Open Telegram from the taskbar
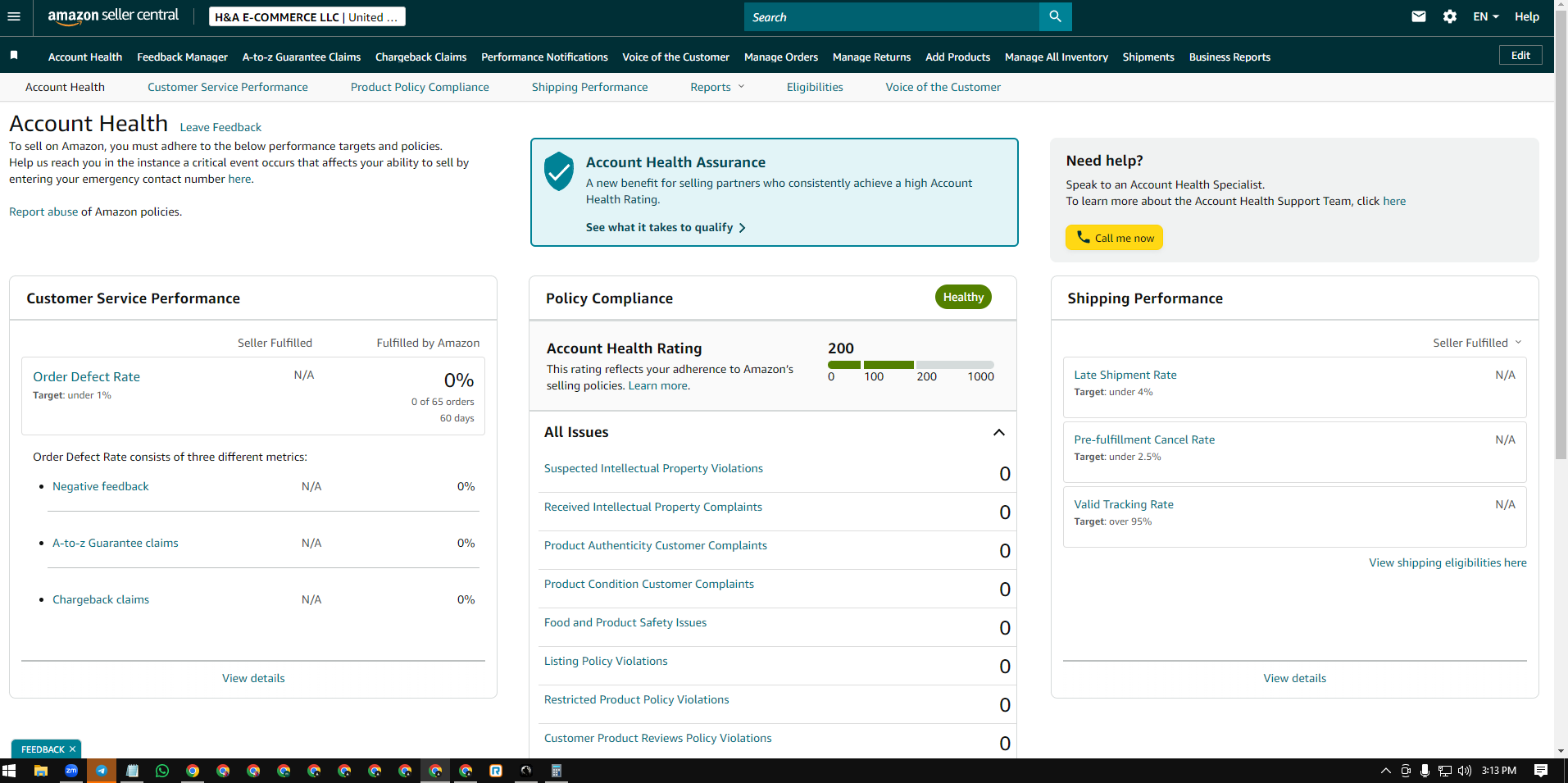 pyautogui.click(x=102, y=771)
